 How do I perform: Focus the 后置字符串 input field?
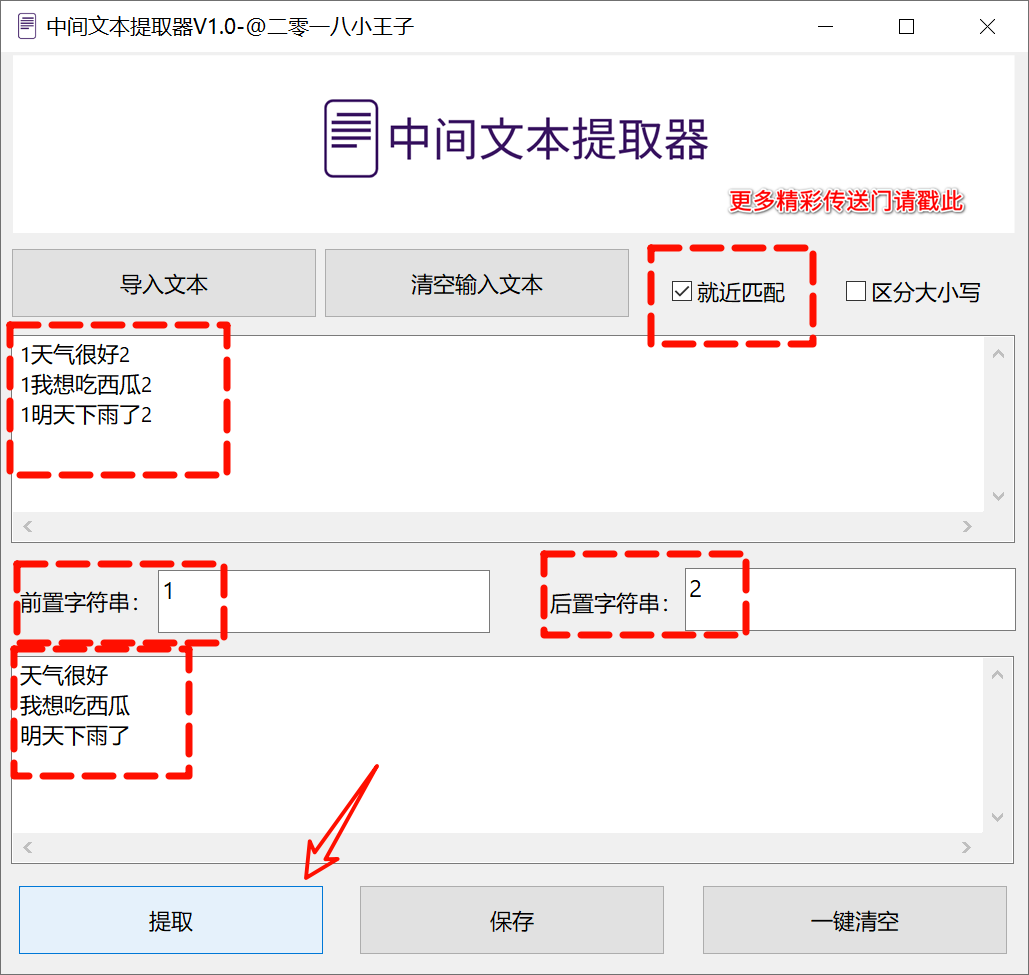(x=850, y=599)
